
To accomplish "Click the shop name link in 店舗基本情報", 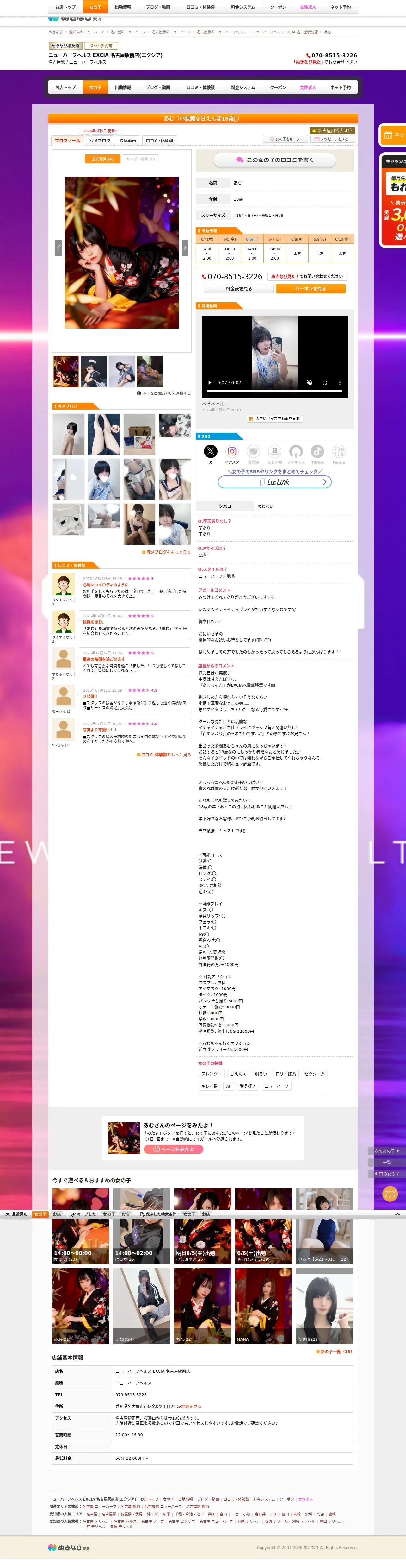I will 152,1371.
